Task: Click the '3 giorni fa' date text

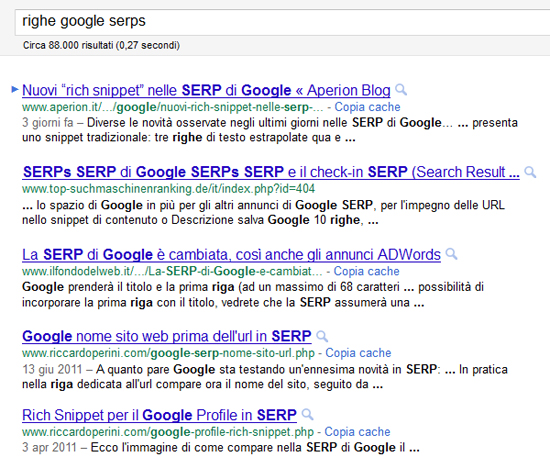Action: click(48, 123)
